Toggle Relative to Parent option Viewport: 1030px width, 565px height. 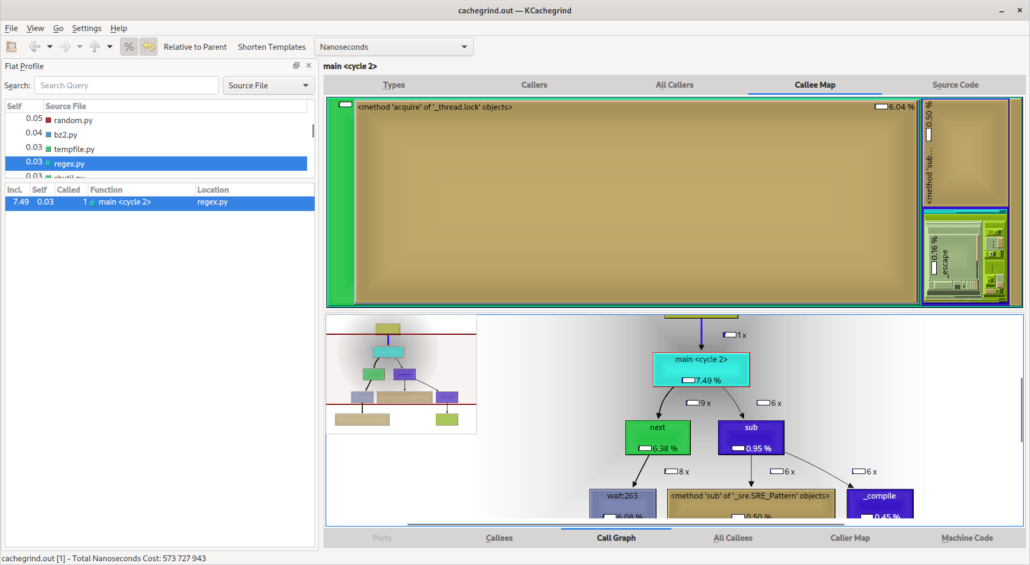click(x=195, y=47)
